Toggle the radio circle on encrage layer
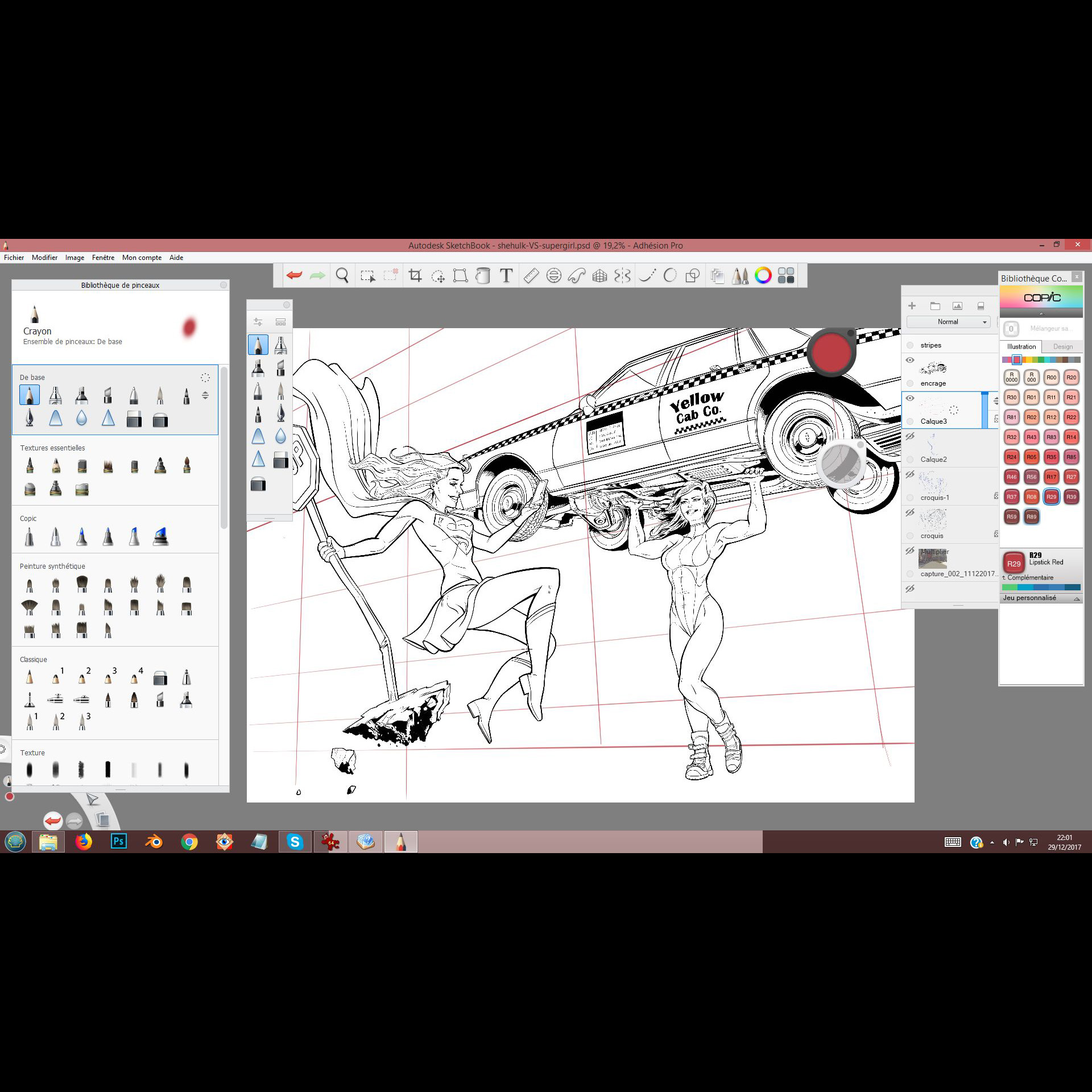 tap(910, 383)
